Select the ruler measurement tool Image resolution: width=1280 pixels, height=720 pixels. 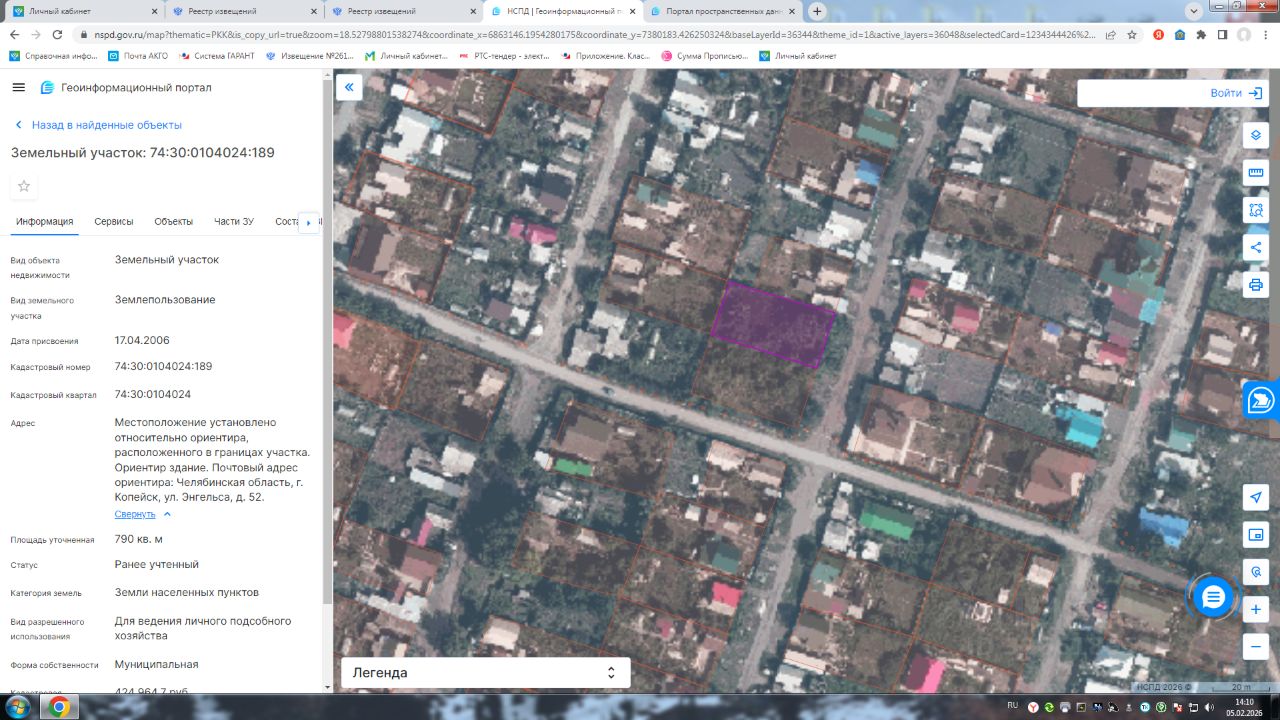click(x=1256, y=172)
